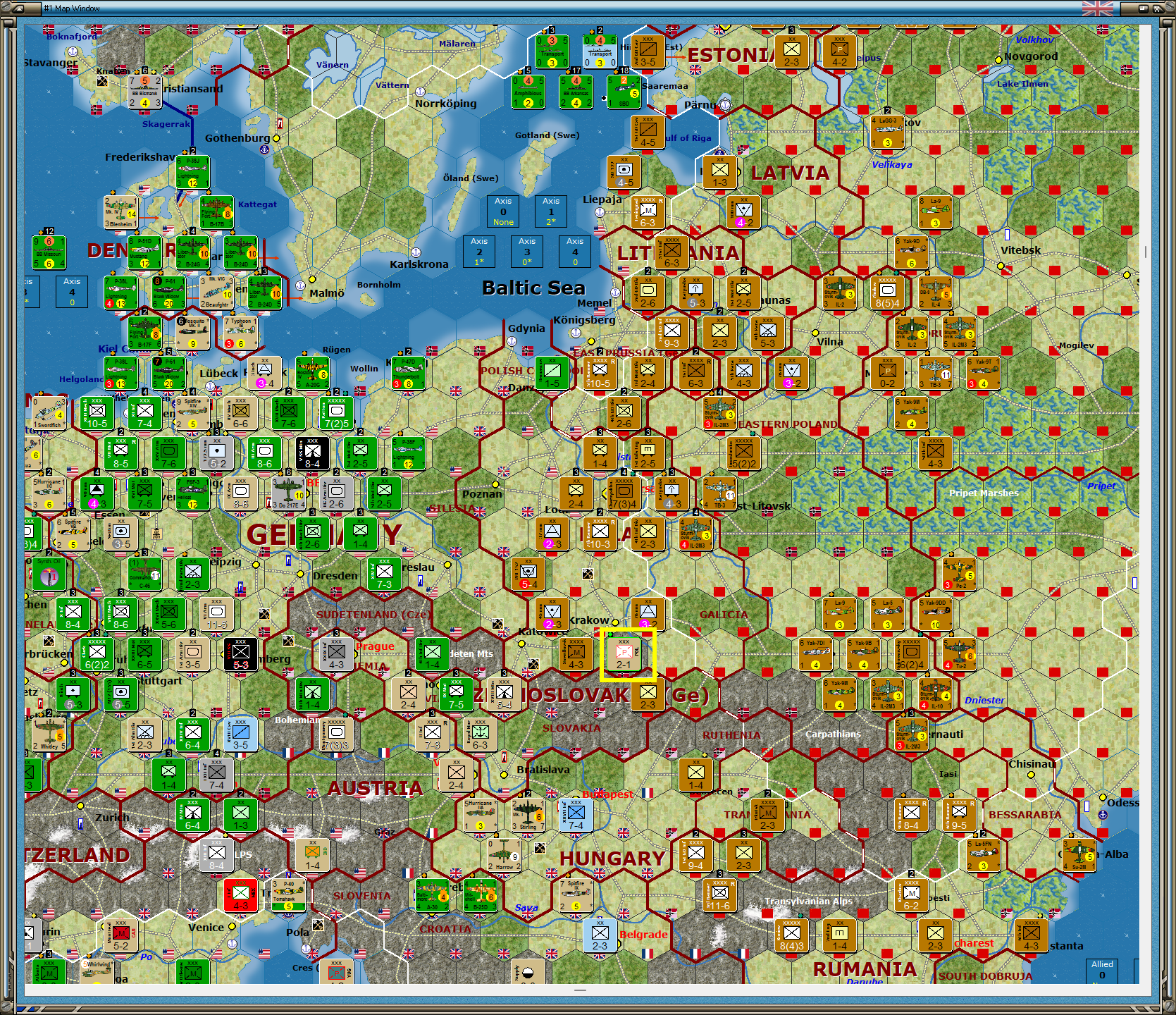Select the C-46 Commando transport counter
1176x1015 pixels.
tap(144, 574)
